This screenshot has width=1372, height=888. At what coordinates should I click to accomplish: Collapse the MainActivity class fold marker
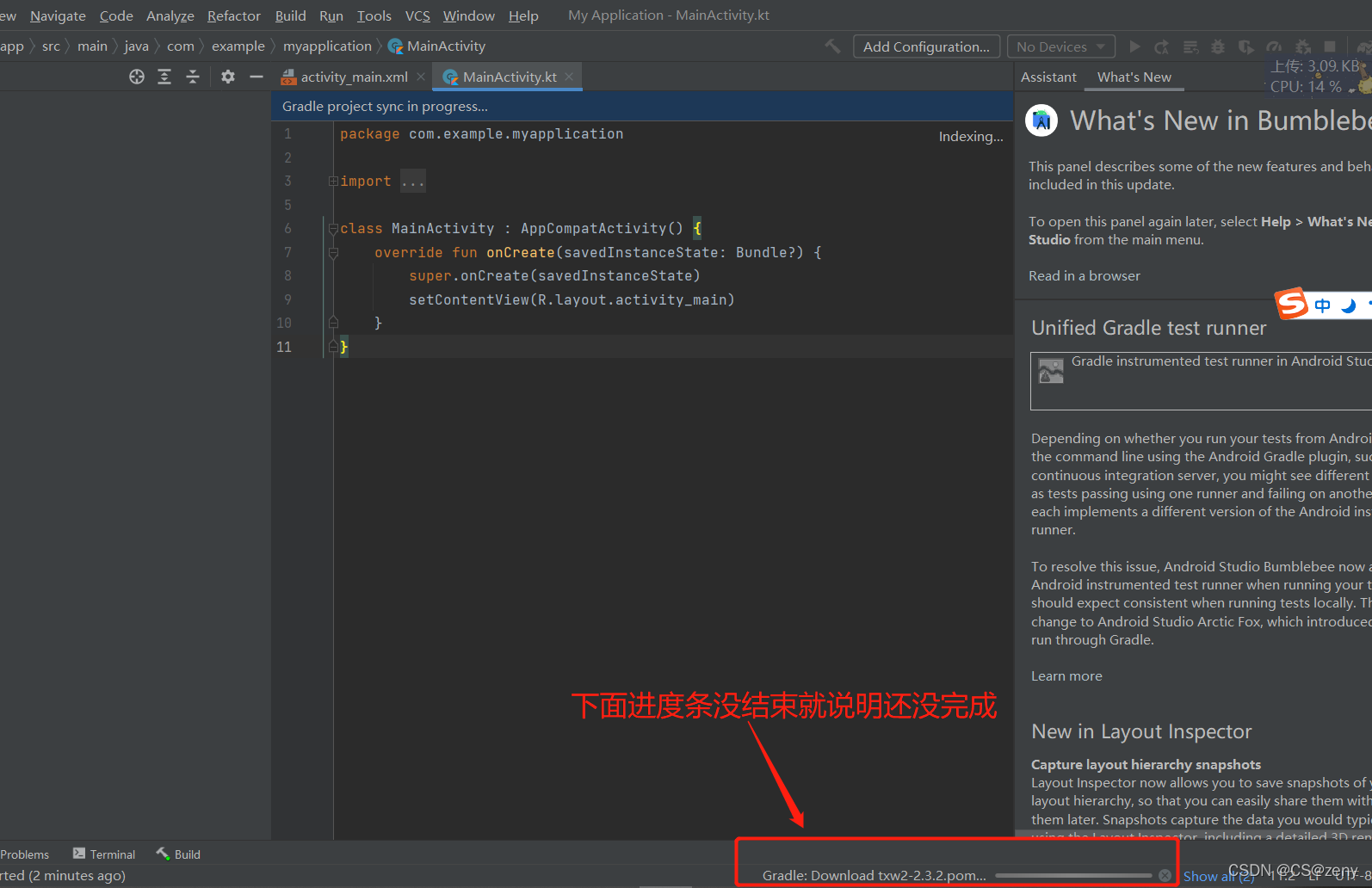coord(332,228)
